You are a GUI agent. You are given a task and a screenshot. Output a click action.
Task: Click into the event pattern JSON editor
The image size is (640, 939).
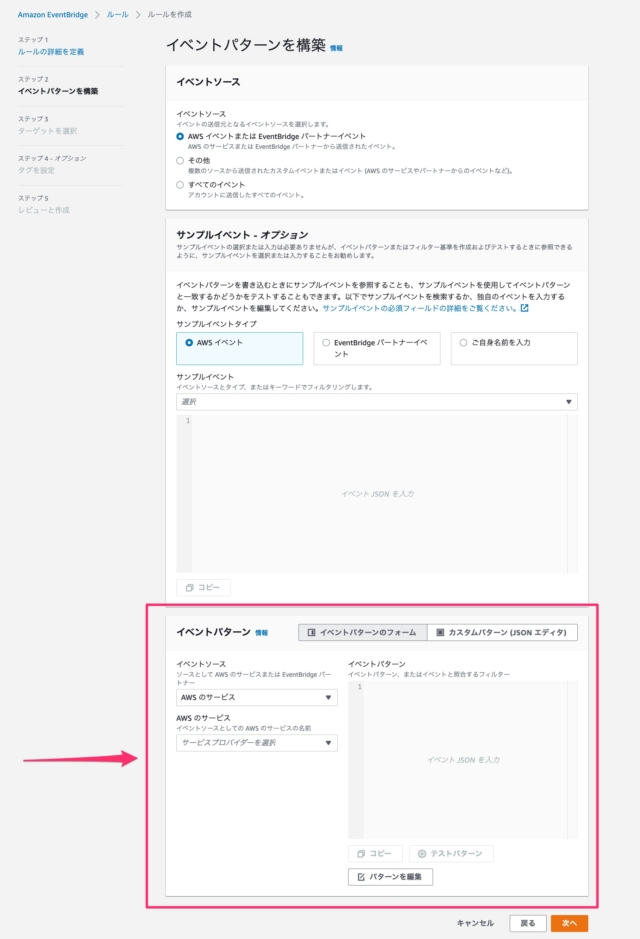click(x=463, y=759)
